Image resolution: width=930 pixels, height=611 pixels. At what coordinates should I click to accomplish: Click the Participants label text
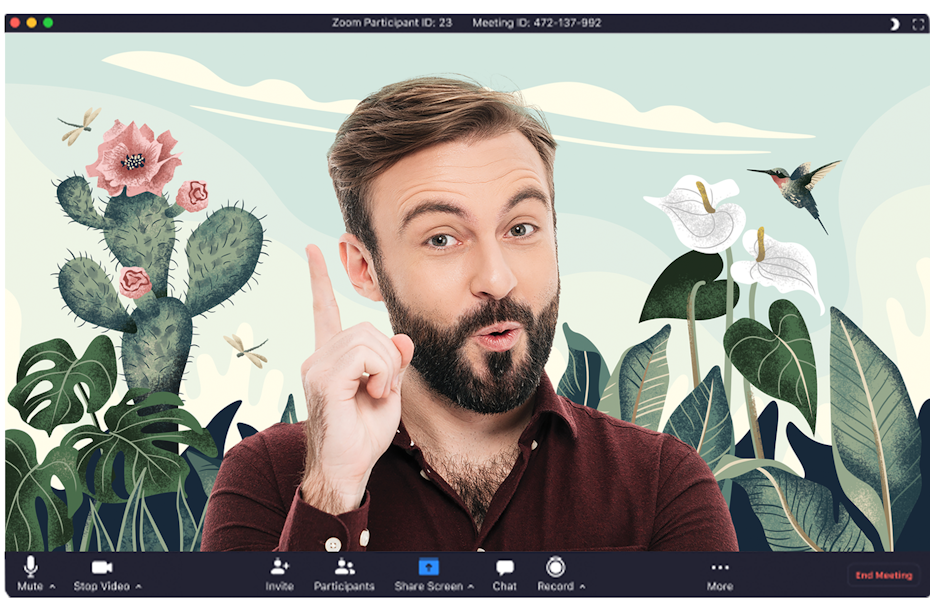tap(345, 586)
